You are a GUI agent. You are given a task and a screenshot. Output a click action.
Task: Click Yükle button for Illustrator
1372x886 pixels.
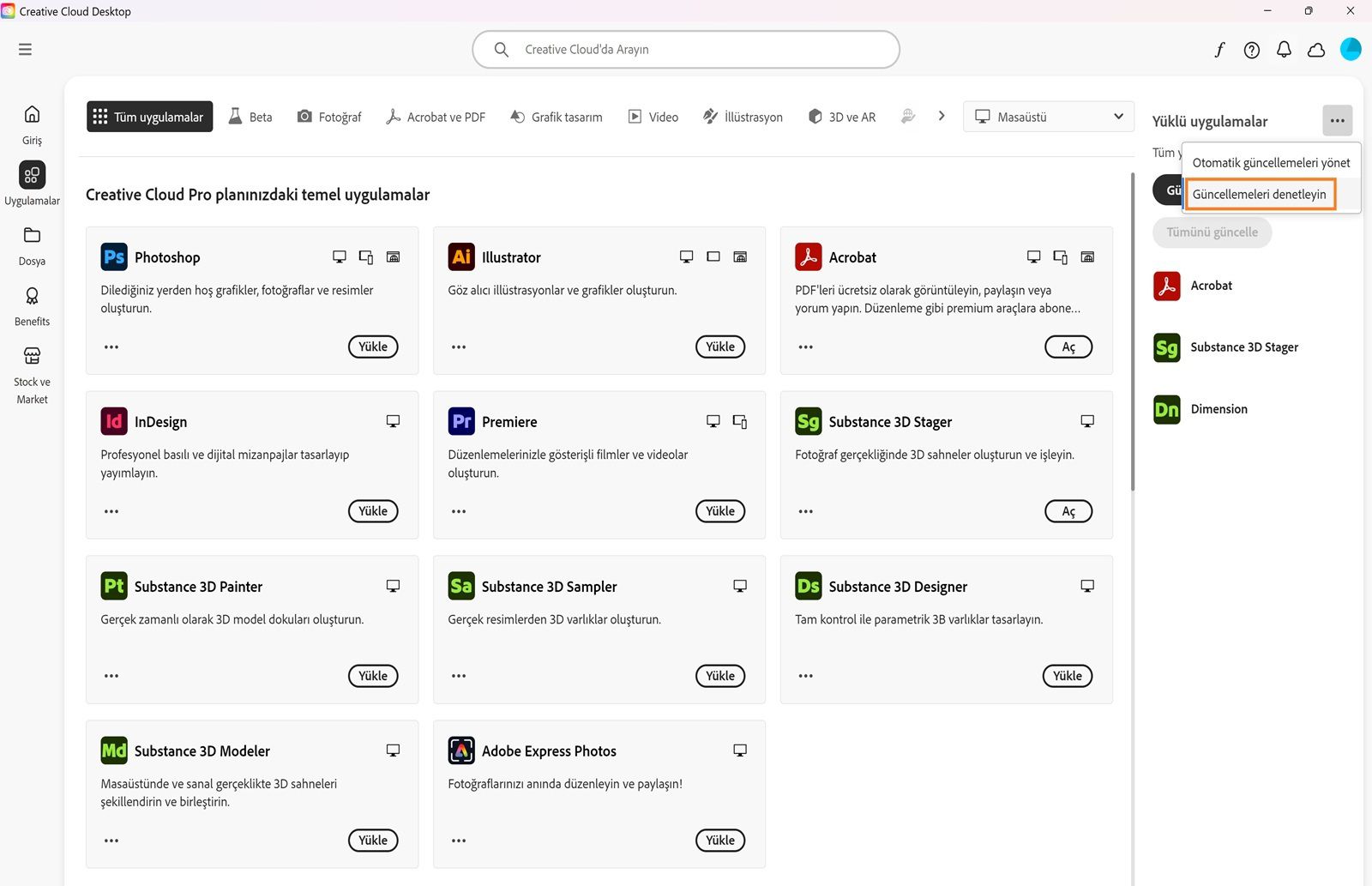point(720,347)
